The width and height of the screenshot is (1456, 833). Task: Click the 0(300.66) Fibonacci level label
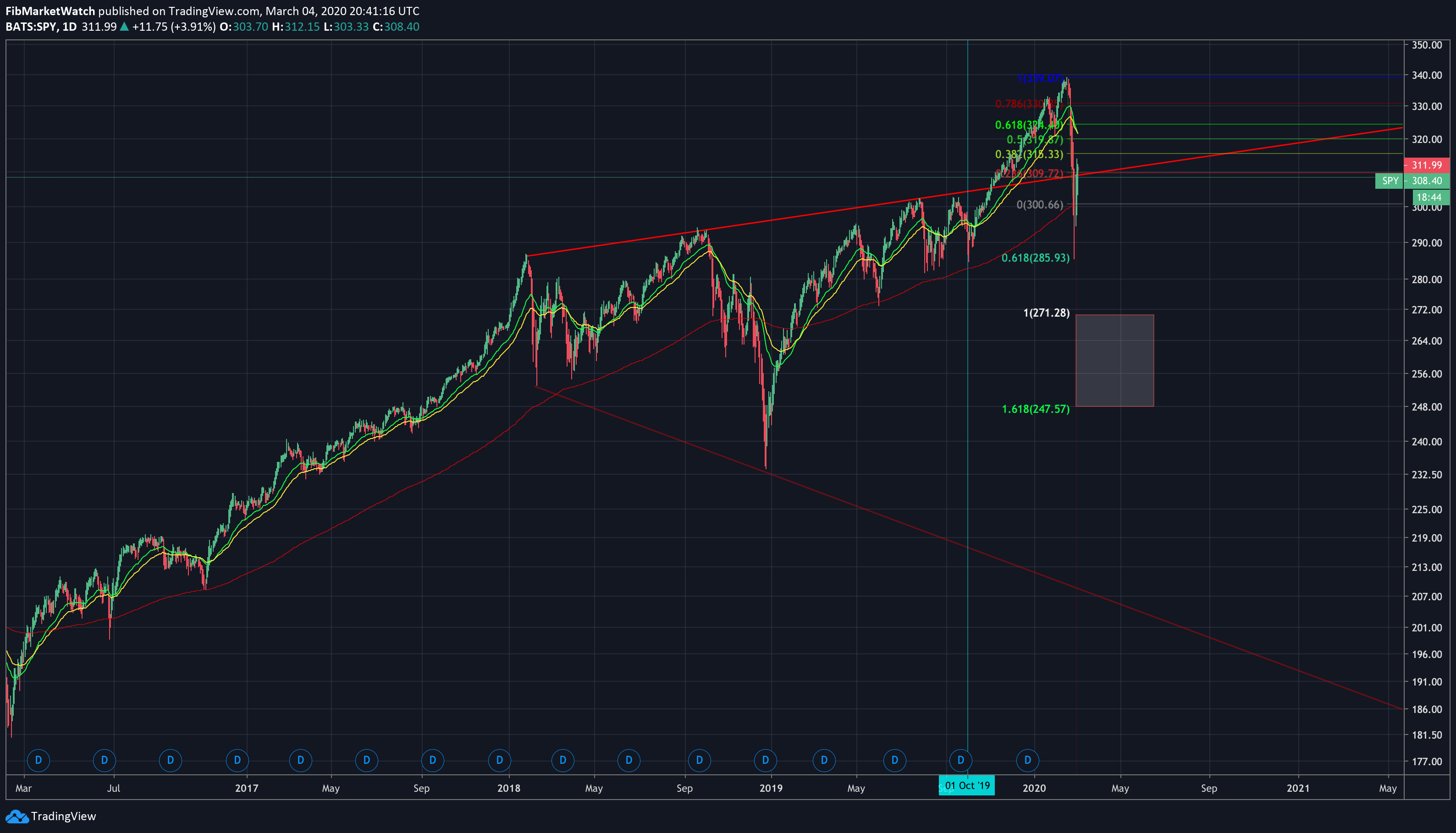point(1040,205)
